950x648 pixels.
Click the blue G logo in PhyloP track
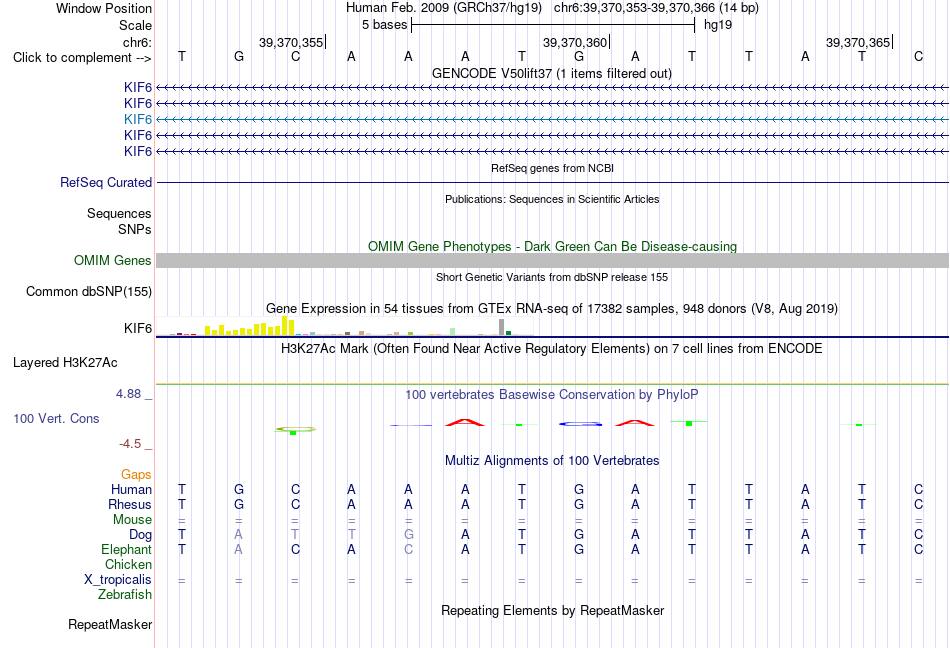click(x=580, y=424)
